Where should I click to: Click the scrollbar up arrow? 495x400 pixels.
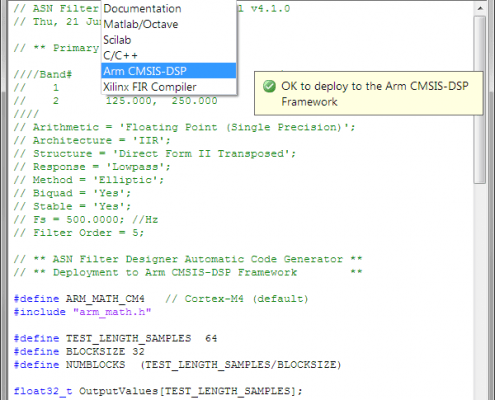[480, 8]
